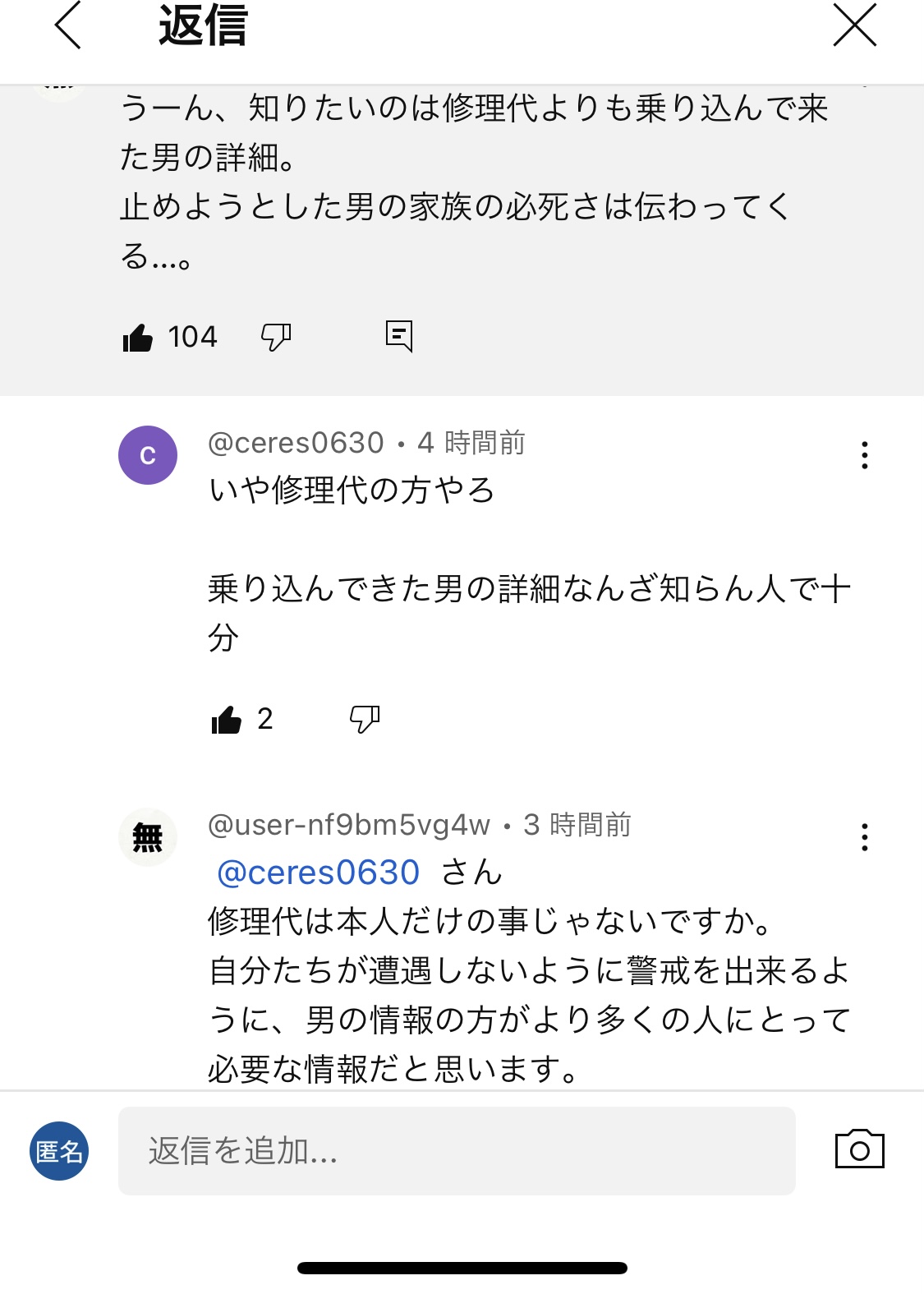
Task: Close the 返信 replies panel
Action: tap(855, 25)
